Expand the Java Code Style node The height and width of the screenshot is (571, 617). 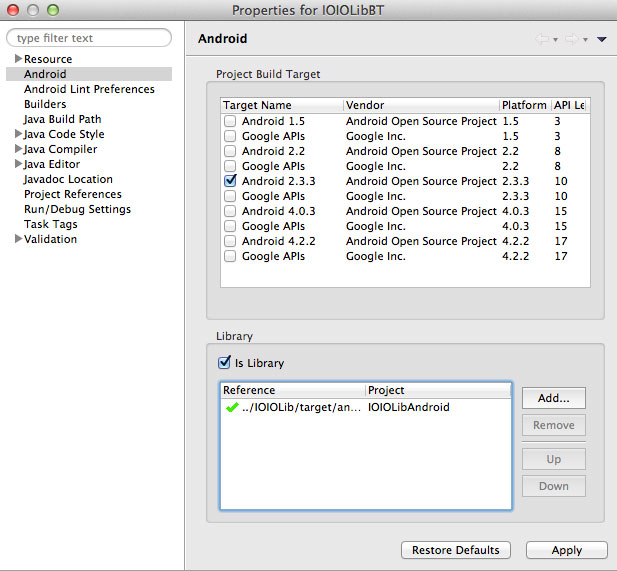click(18, 133)
